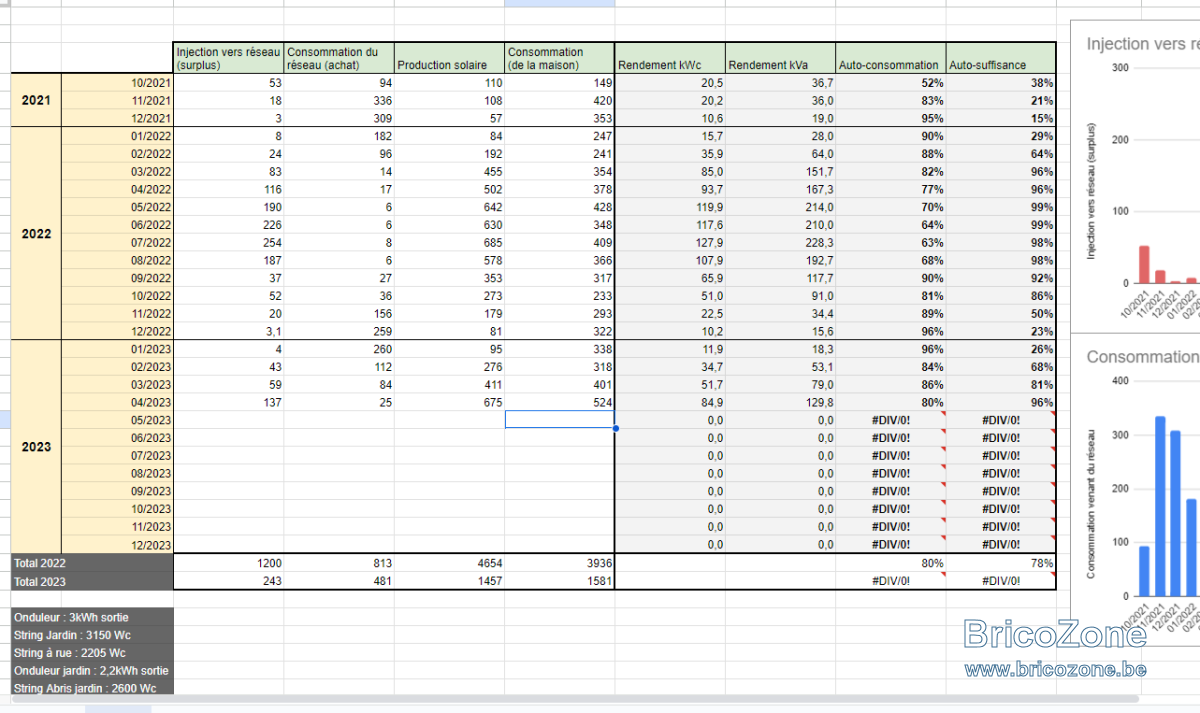Select the 'Total 2022' row label
The image size is (1200, 713).
(92, 563)
